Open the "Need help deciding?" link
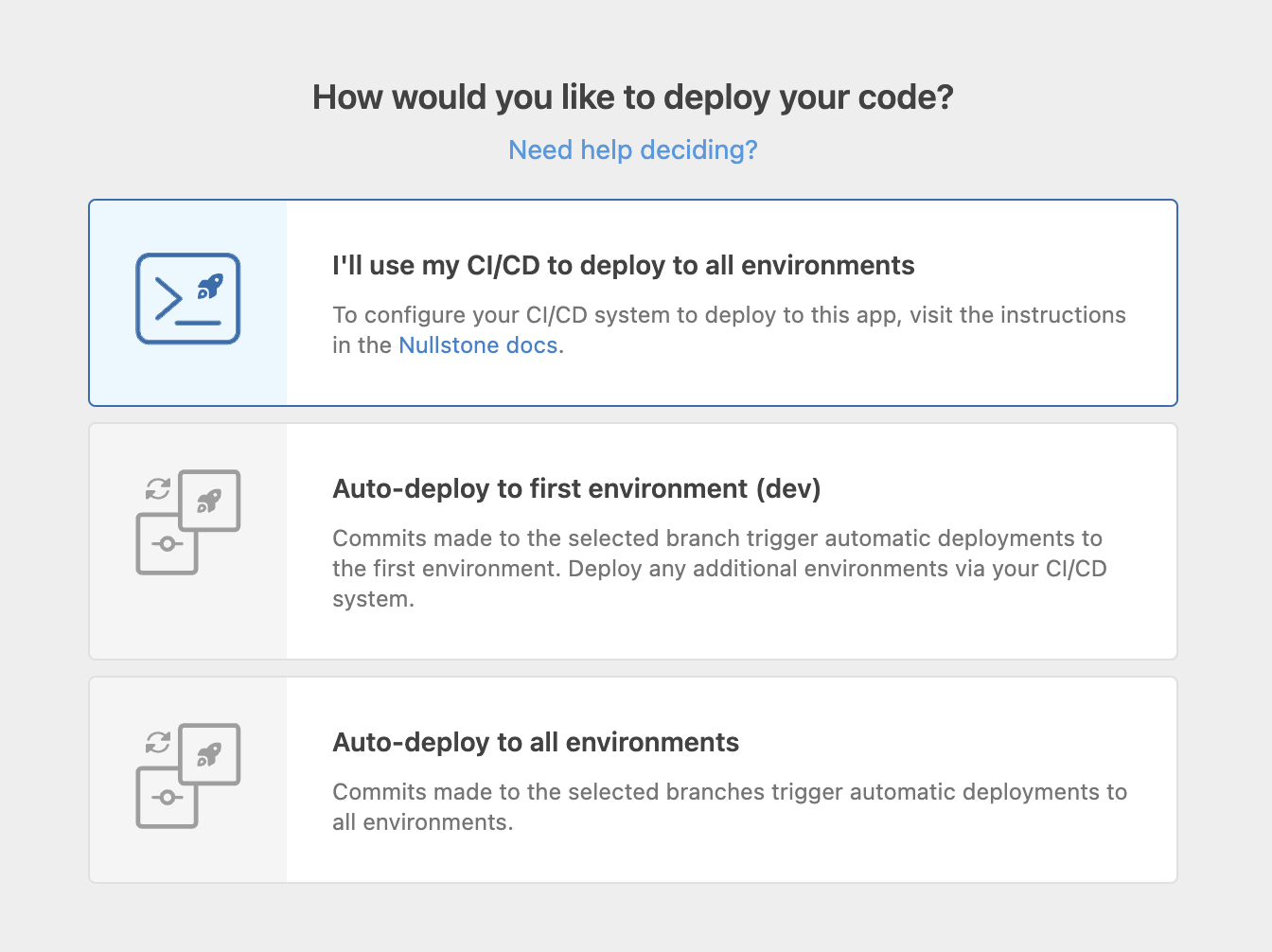The width and height of the screenshot is (1272, 952). click(x=632, y=150)
